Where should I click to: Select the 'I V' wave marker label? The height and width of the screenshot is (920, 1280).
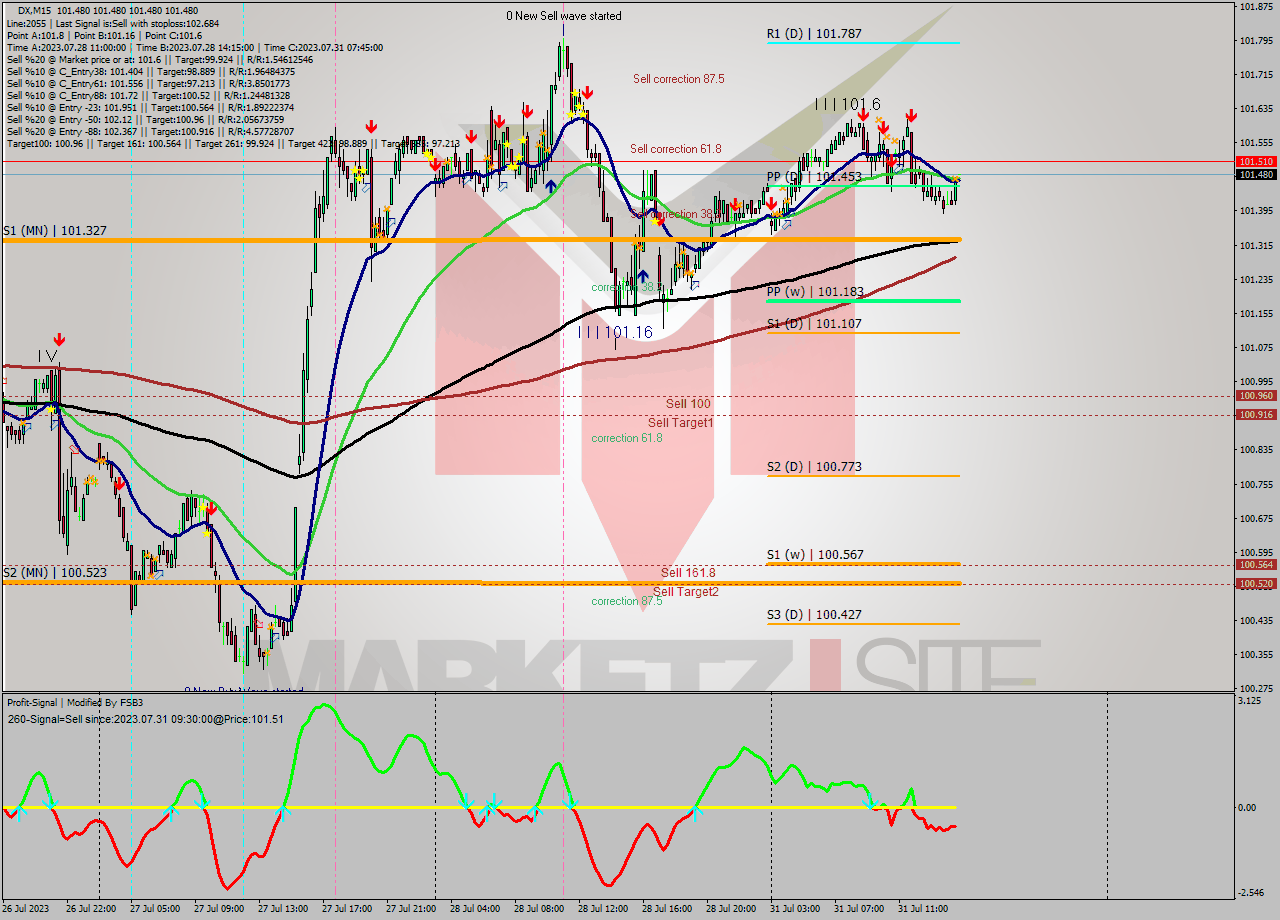point(48,355)
